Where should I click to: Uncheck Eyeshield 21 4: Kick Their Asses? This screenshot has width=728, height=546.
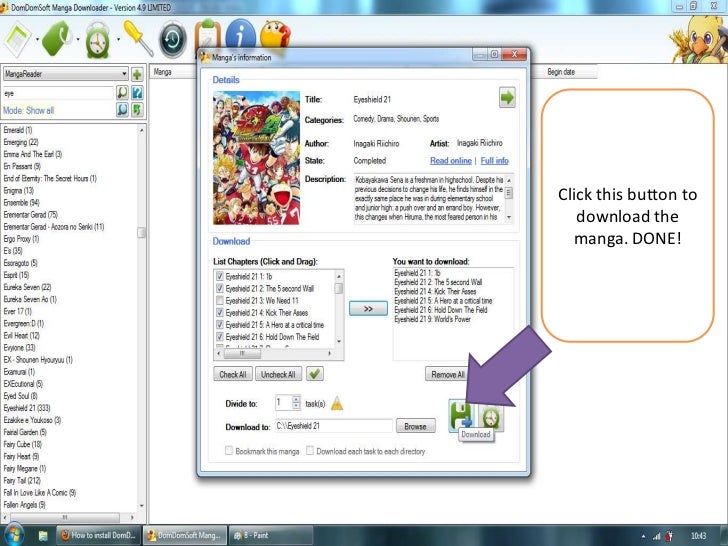[220, 312]
